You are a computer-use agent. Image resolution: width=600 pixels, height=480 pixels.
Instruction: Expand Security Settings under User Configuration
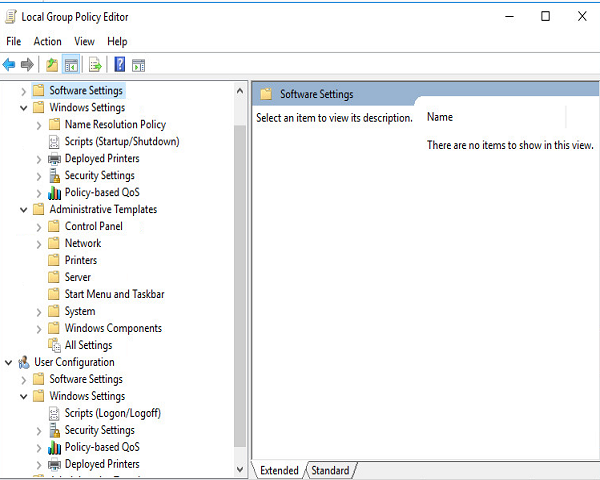click(39, 431)
